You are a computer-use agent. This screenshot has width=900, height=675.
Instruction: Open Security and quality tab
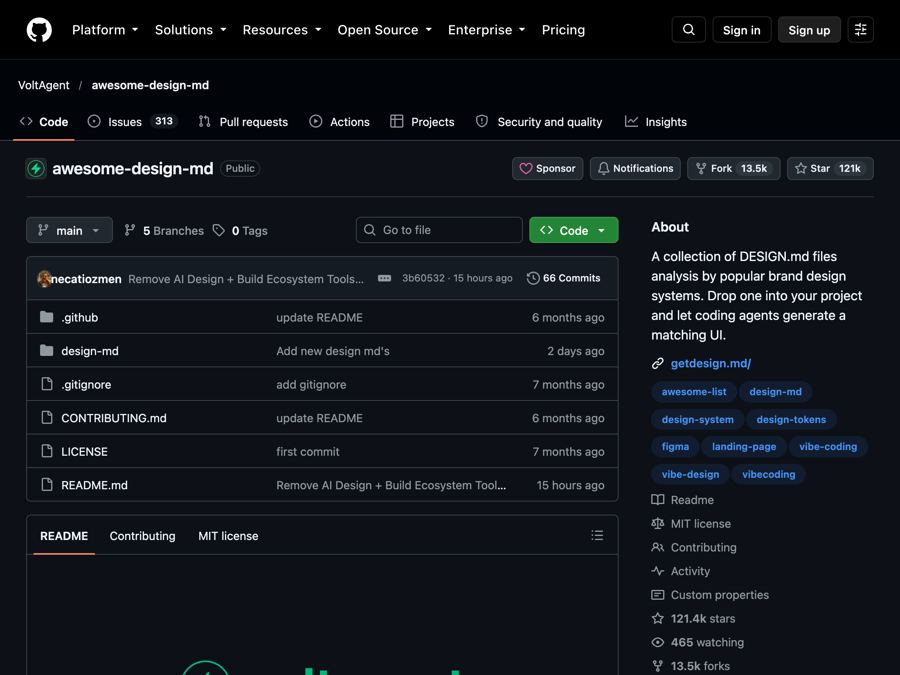[x=539, y=122]
